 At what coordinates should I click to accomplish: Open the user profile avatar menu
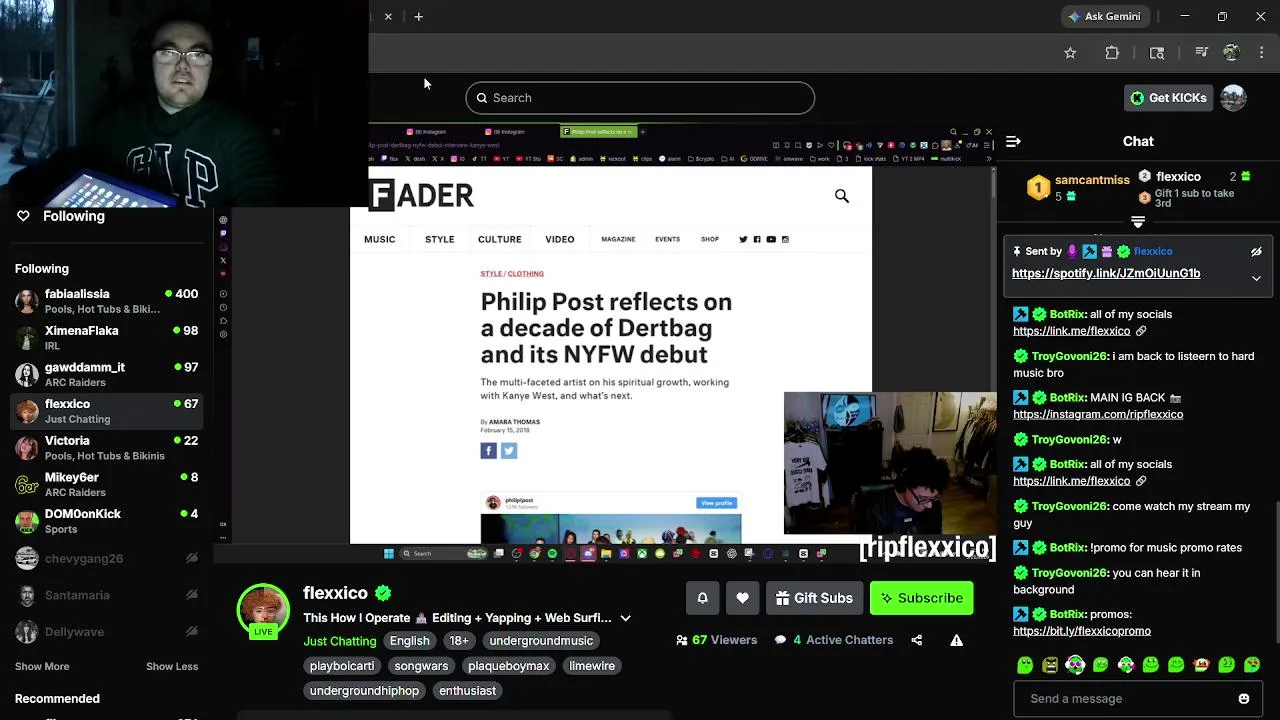(x=1233, y=98)
